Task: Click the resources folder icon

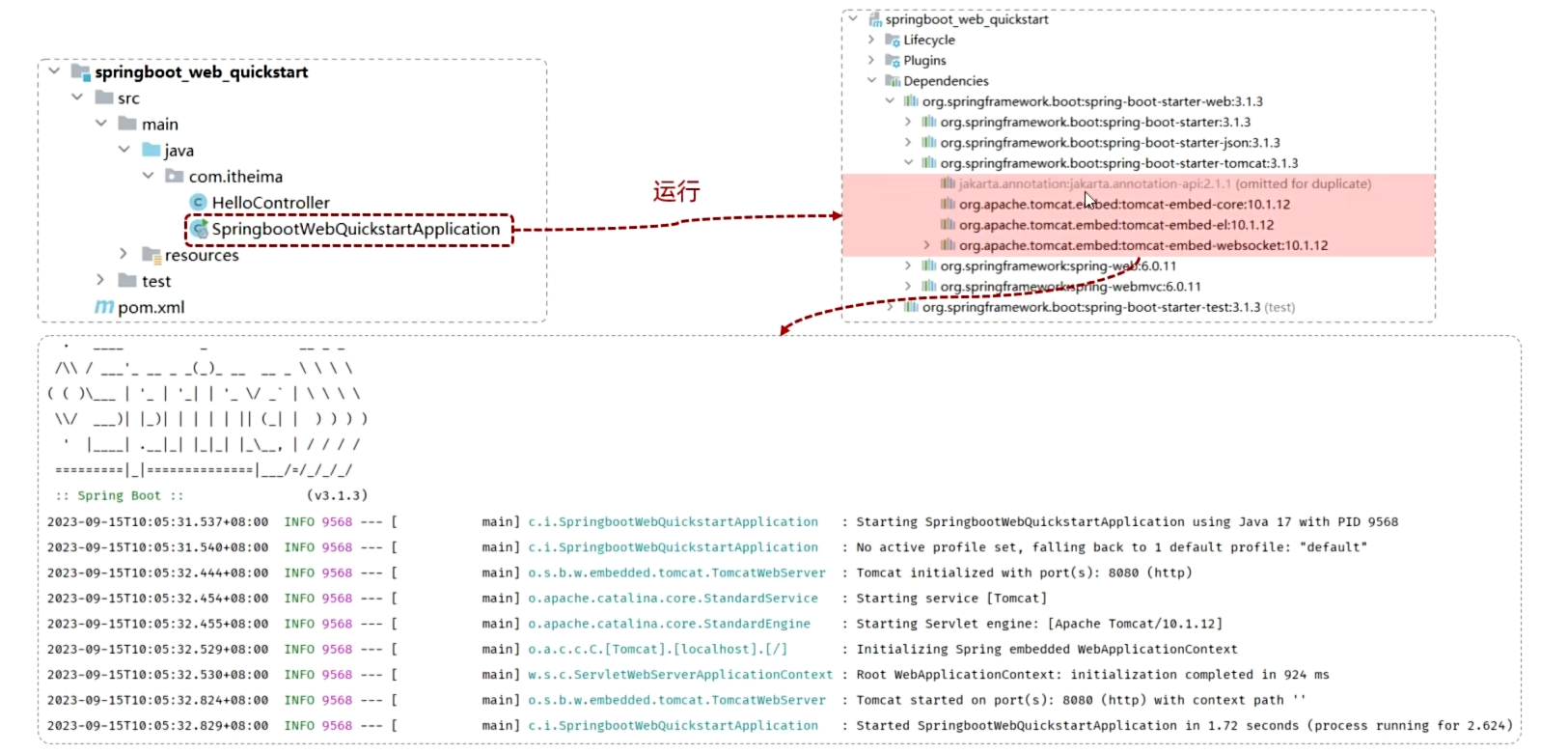Action: (x=151, y=255)
